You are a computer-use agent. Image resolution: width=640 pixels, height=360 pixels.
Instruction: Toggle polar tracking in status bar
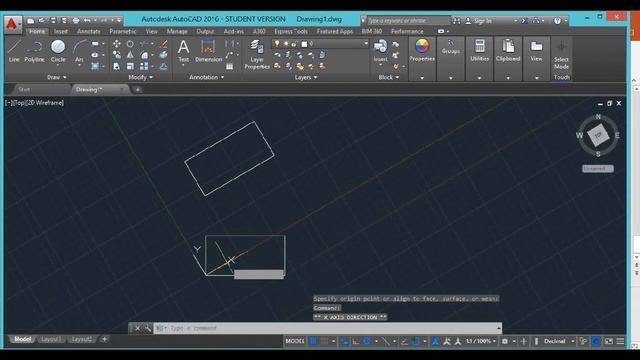(367, 341)
